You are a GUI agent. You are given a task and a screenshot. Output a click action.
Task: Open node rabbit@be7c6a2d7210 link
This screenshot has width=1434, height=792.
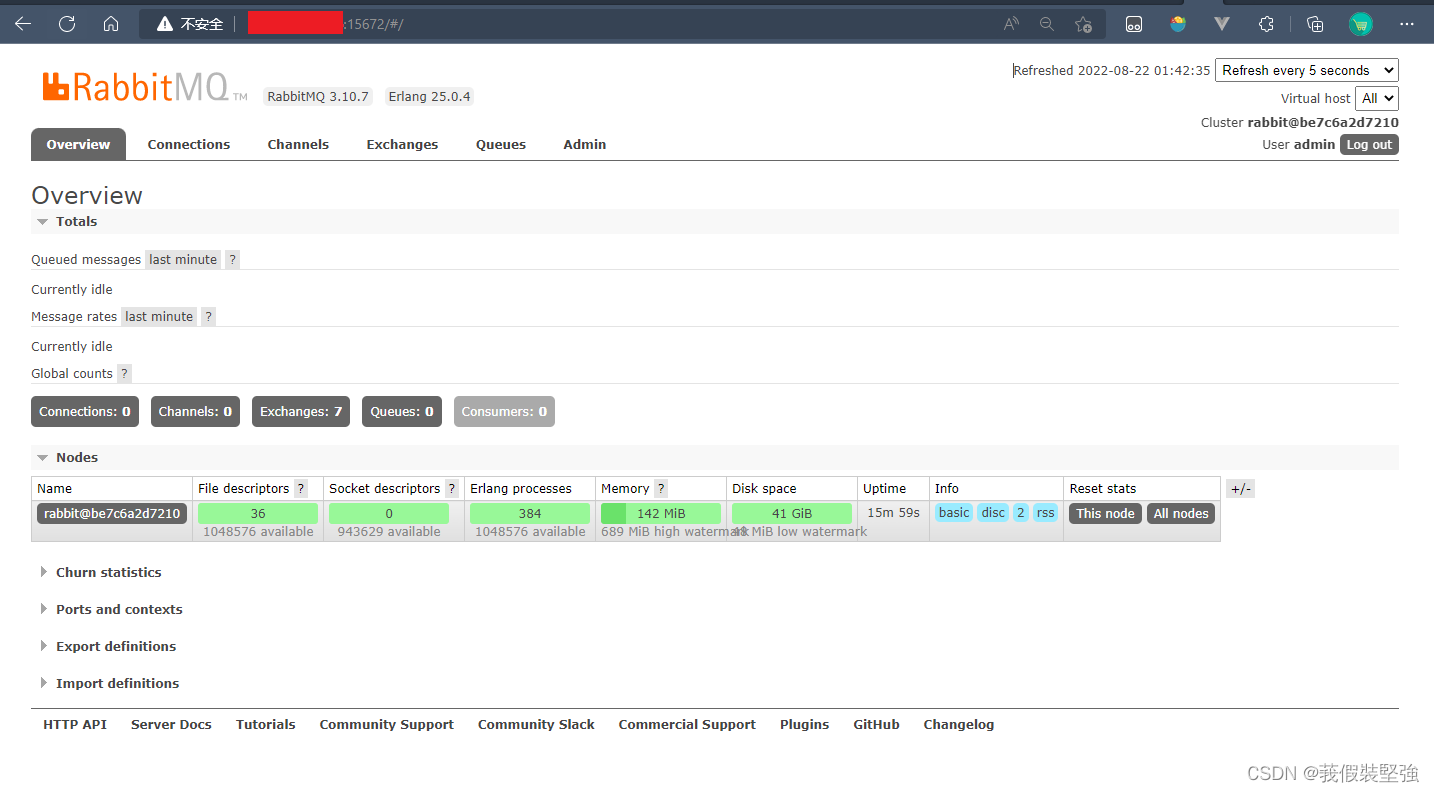pos(112,513)
